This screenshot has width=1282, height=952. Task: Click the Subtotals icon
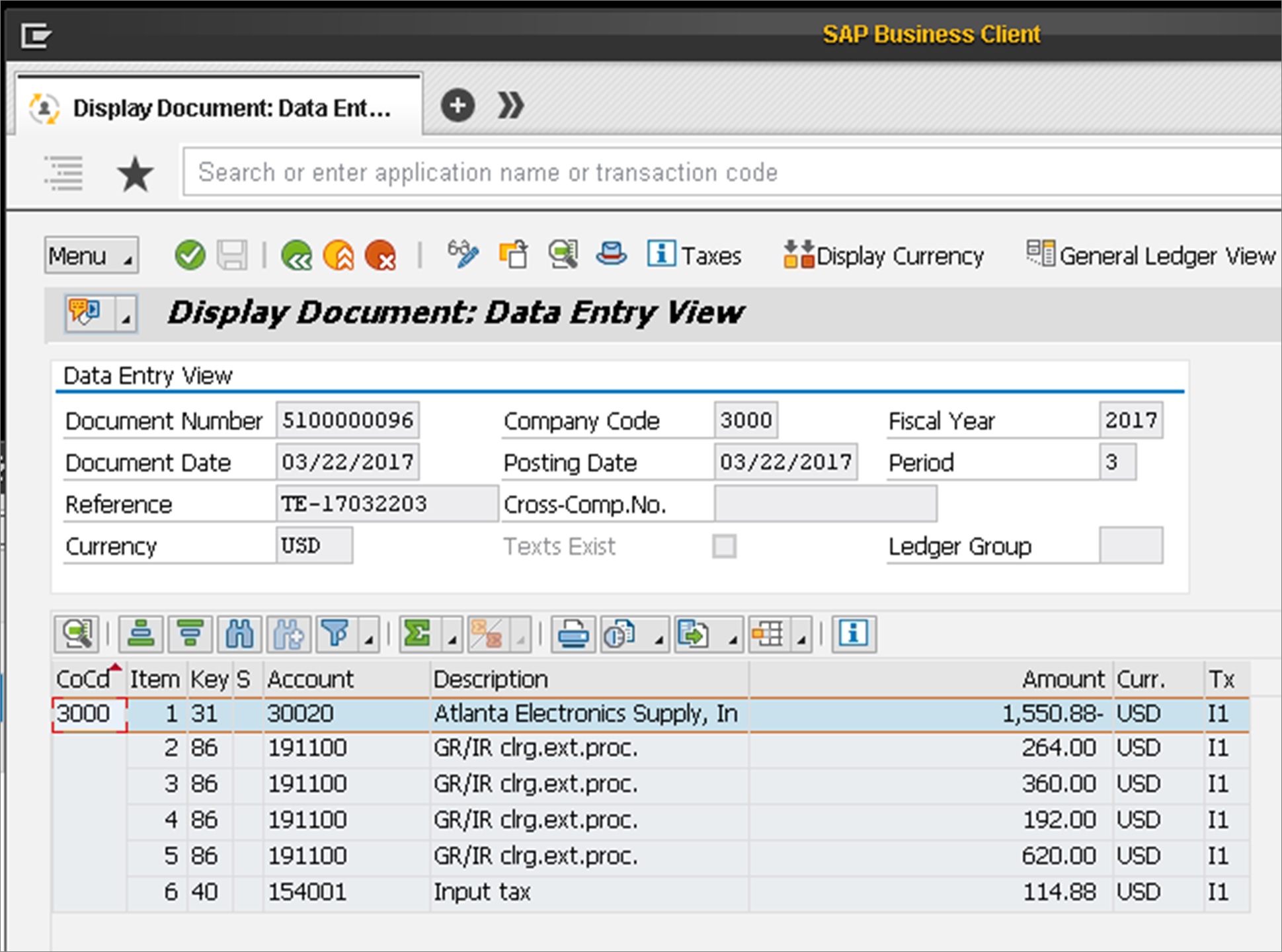488,635
